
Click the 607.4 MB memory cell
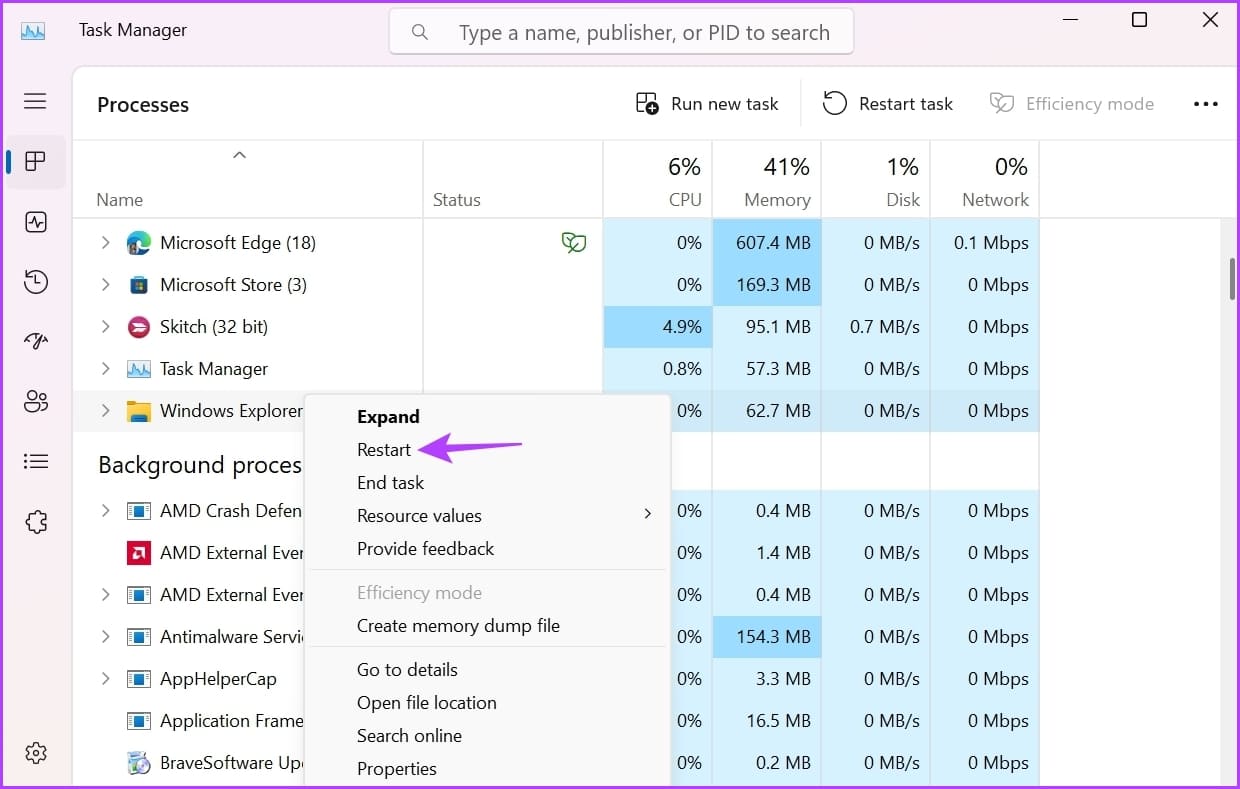[767, 243]
